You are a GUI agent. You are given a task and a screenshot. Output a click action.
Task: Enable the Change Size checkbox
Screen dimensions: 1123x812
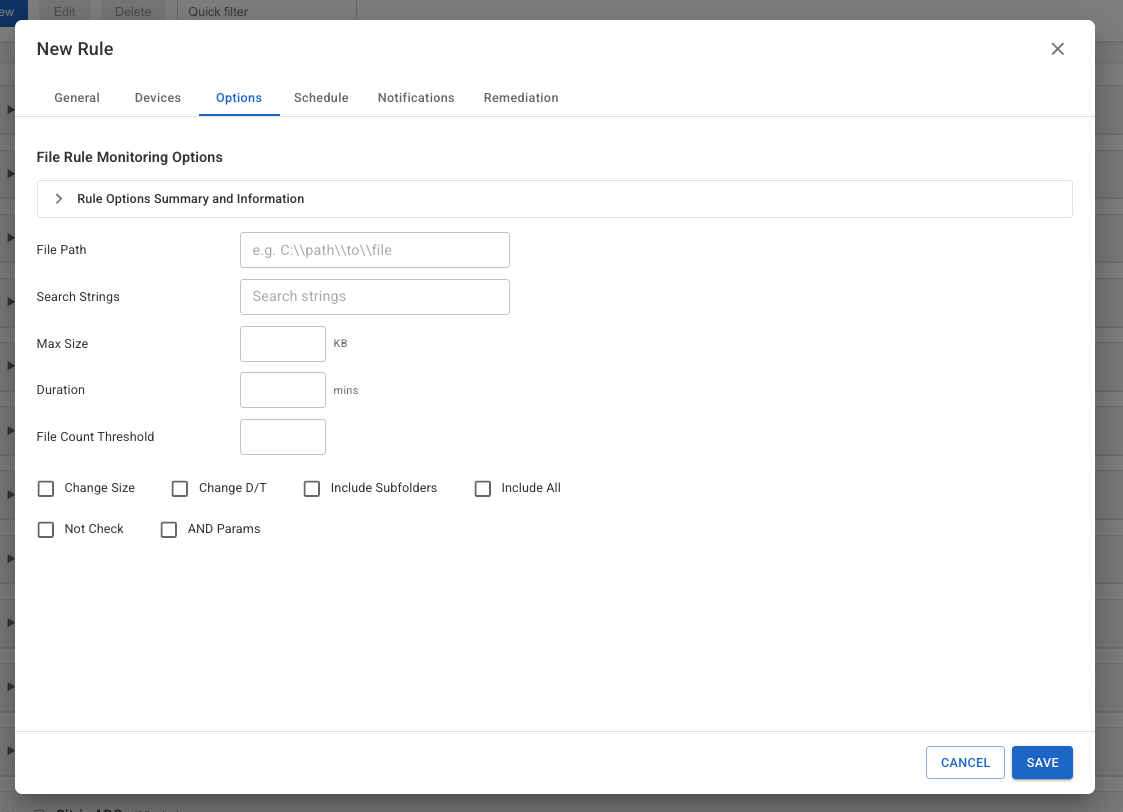(x=46, y=488)
